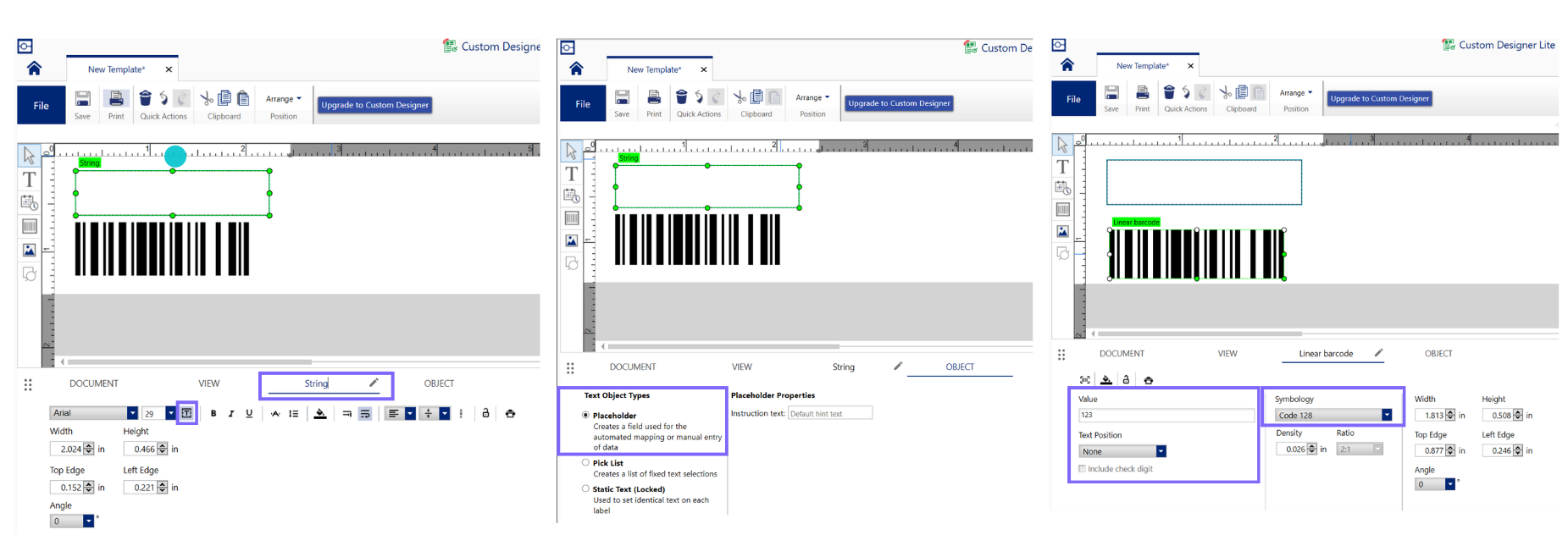Image resolution: width=1568 pixels, height=535 pixels.
Task: Toggle bold formatting for the text
Action: [213, 414]
